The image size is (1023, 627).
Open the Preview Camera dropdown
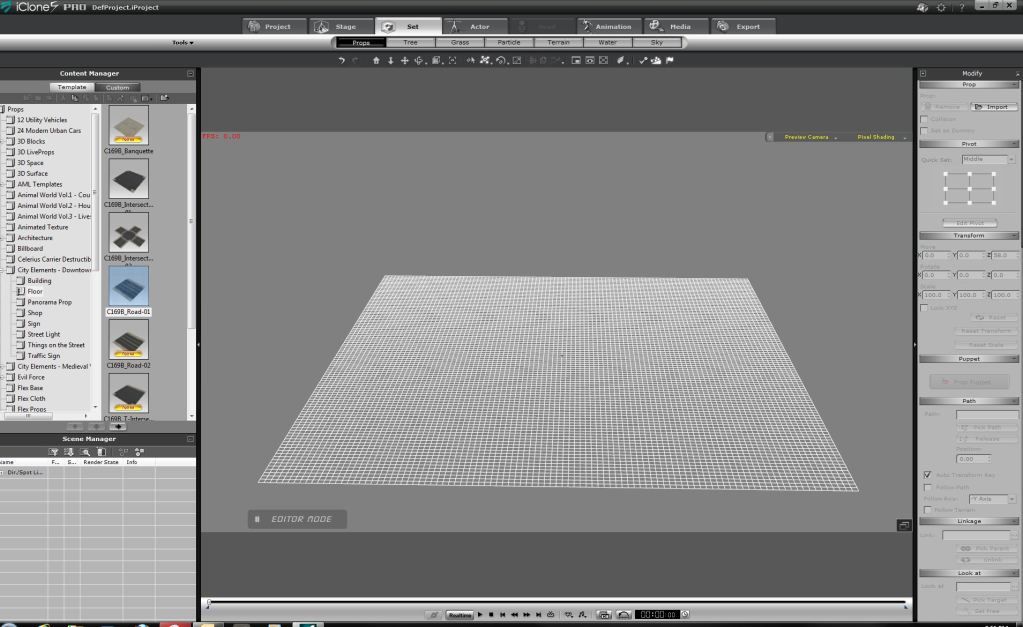(808, 137)
